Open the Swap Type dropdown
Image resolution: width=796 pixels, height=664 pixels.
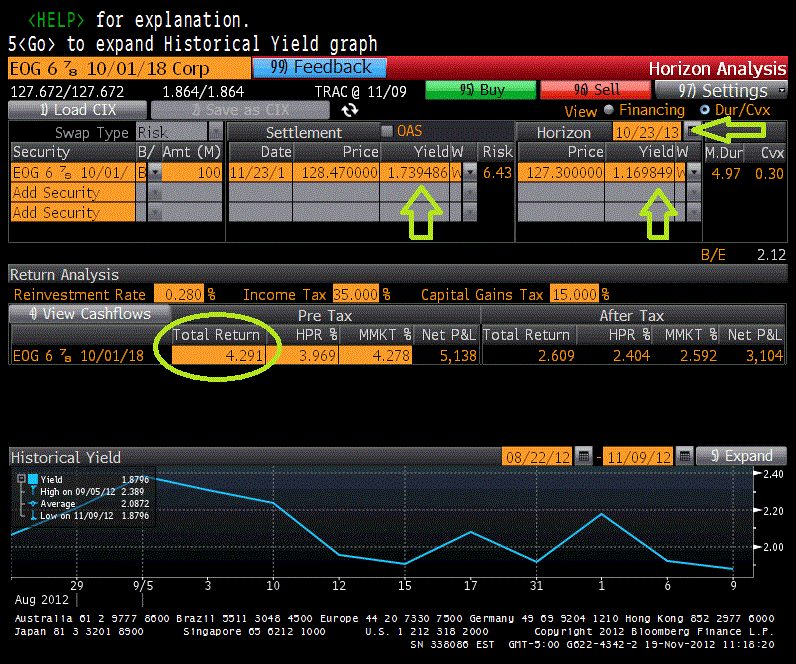215,132
